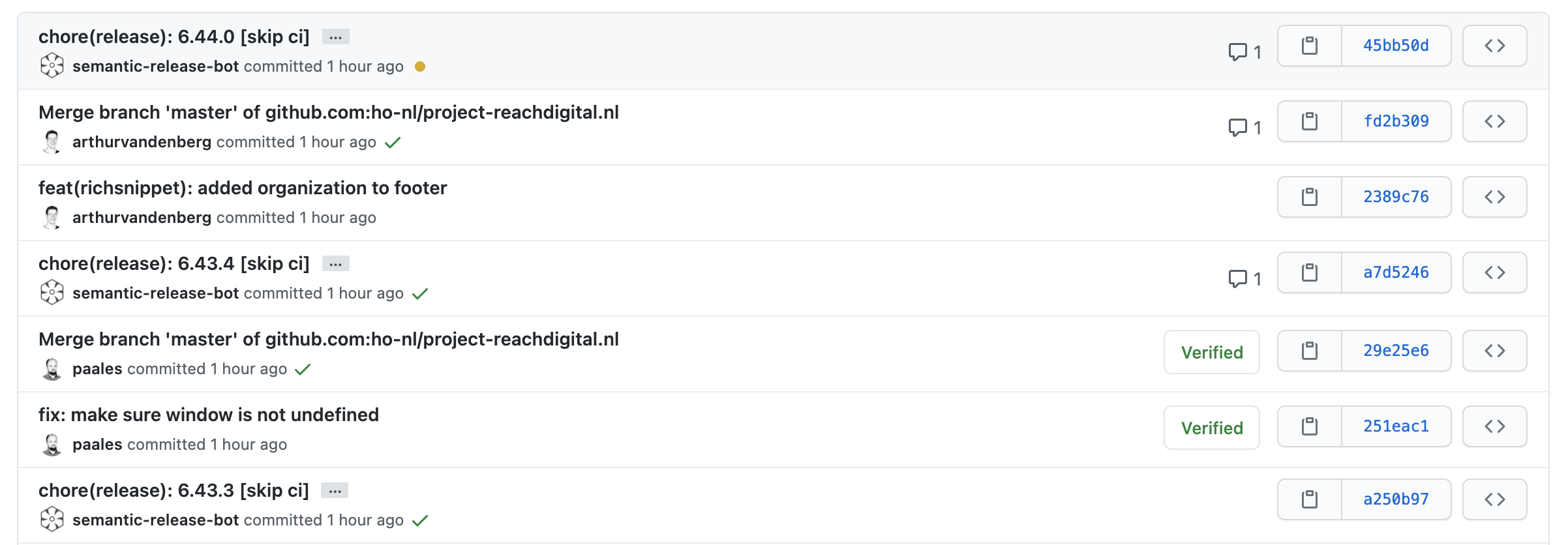Expand the description of the 6.44.0 release commit
The width and height of the screenshot is (1568, 545).
coord(335,37)
